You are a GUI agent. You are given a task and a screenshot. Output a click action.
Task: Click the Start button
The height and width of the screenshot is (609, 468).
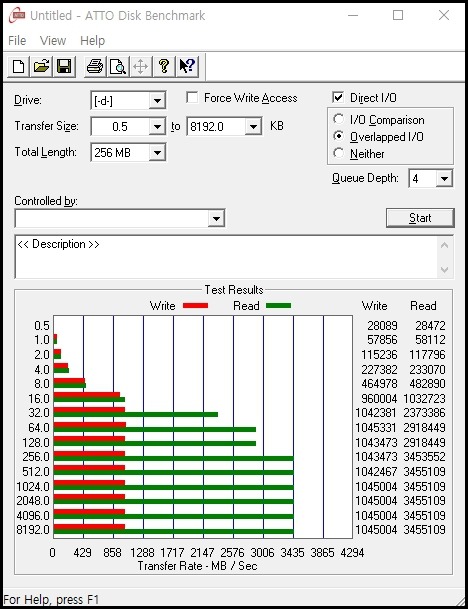pos(420,218)
